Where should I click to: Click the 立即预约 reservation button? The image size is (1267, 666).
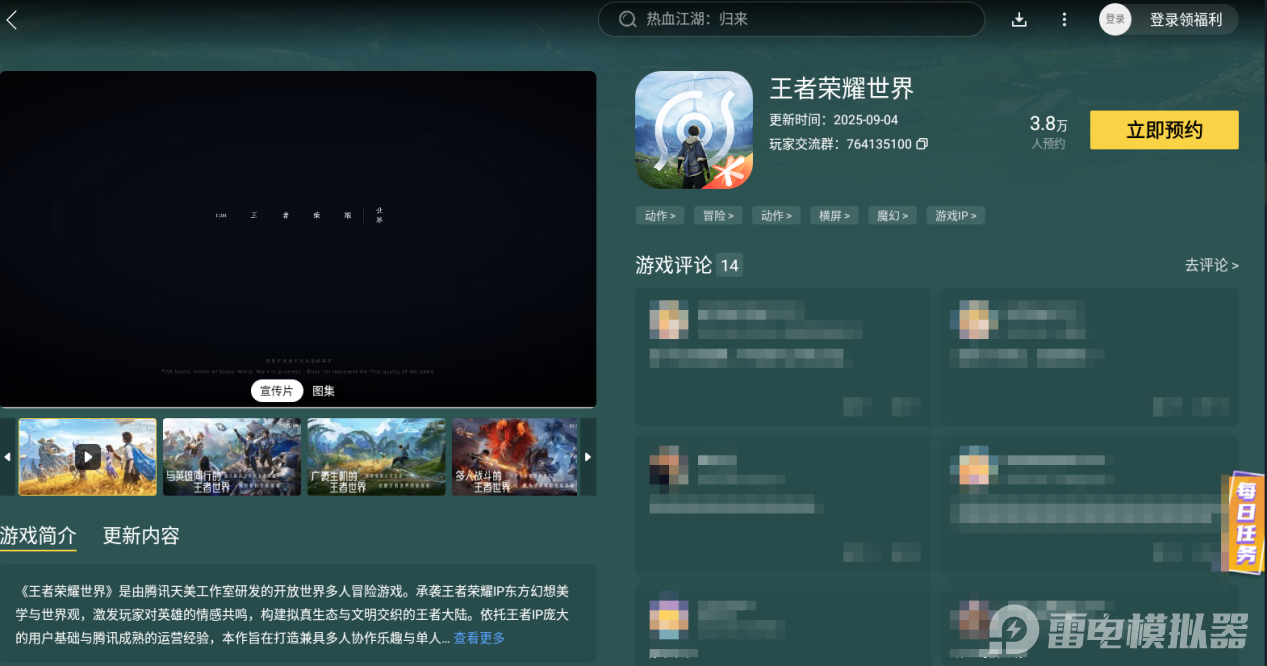(x=1163, y=130)
